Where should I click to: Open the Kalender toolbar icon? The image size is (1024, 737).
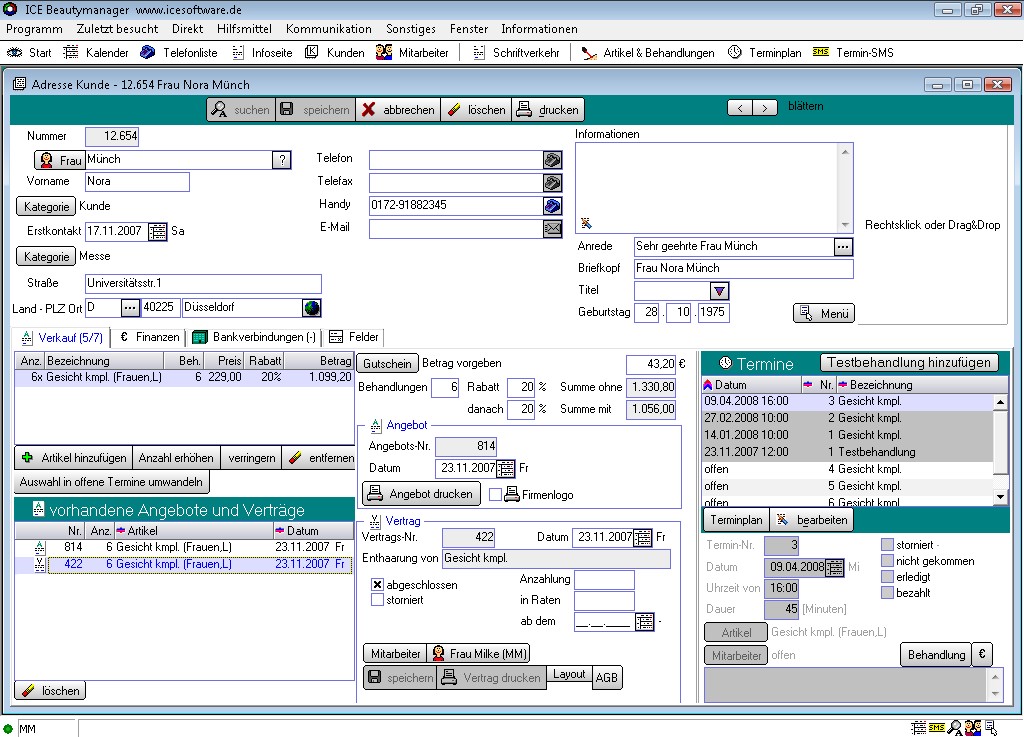(72, 52)
